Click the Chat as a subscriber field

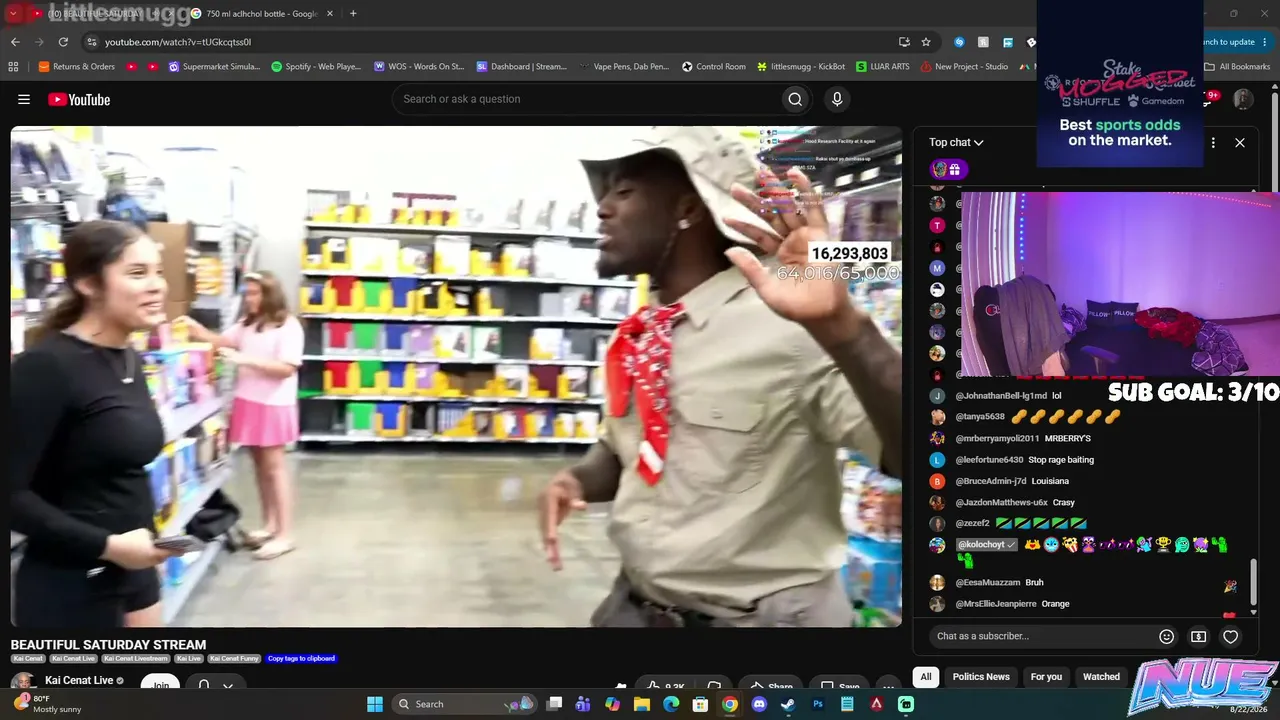[1041, 636]
